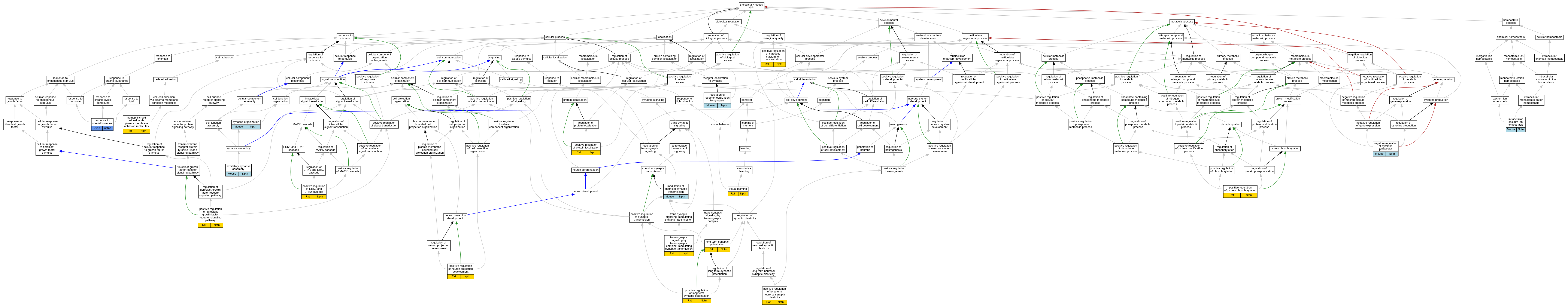The image size is (1568, 307).
Task: Click the 'cell-cell adhesion' node
Action: click(165, 80)
